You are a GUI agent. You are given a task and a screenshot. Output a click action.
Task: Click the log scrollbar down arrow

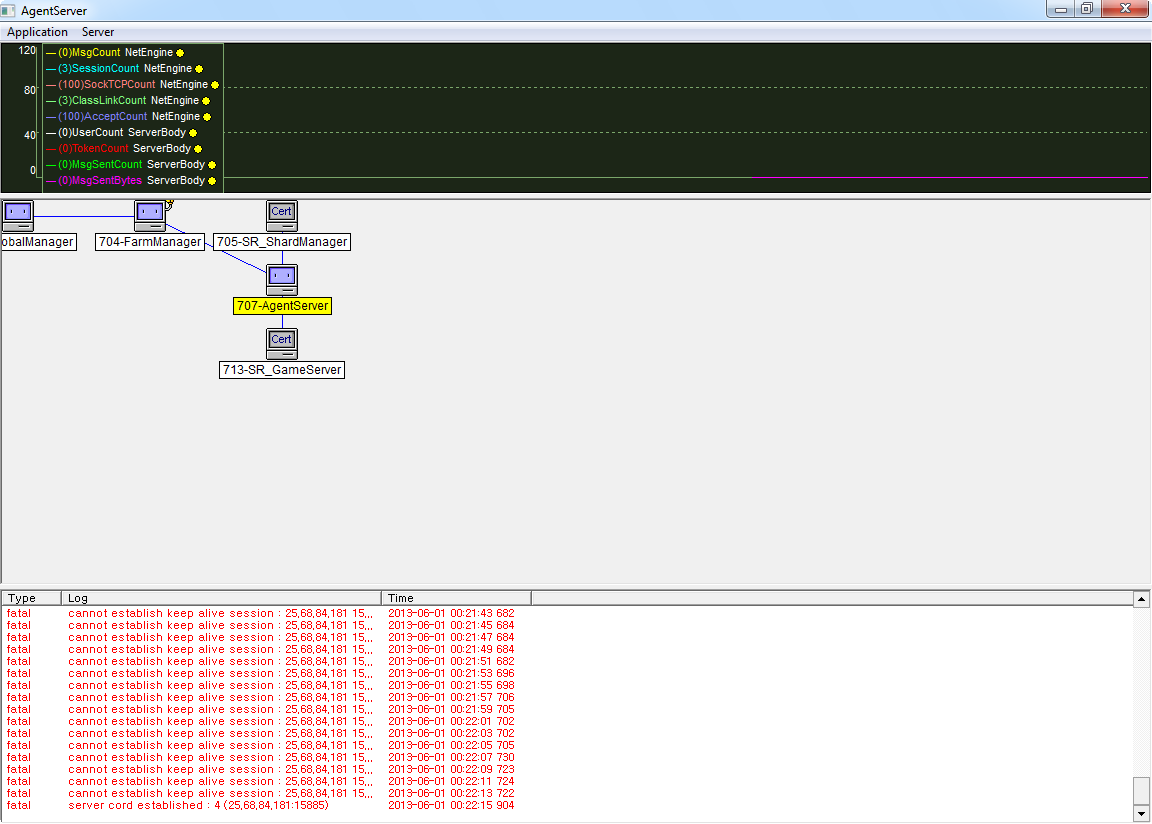click(1141, 815)
